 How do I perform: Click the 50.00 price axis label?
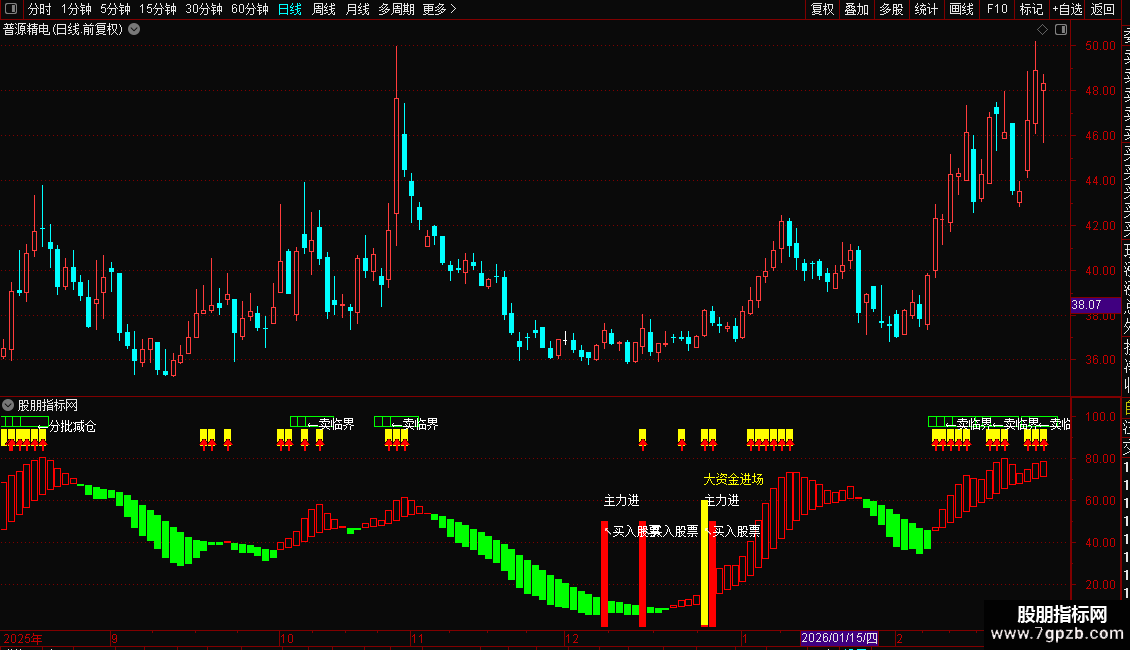1100,45
